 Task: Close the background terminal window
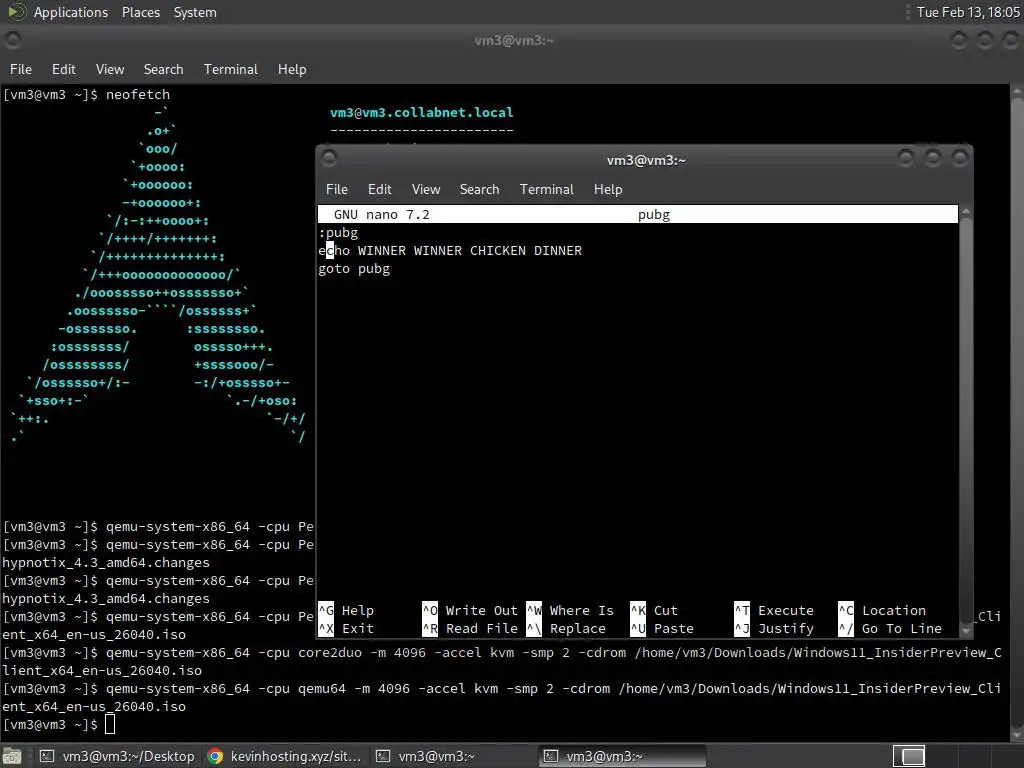[1010, 40]
